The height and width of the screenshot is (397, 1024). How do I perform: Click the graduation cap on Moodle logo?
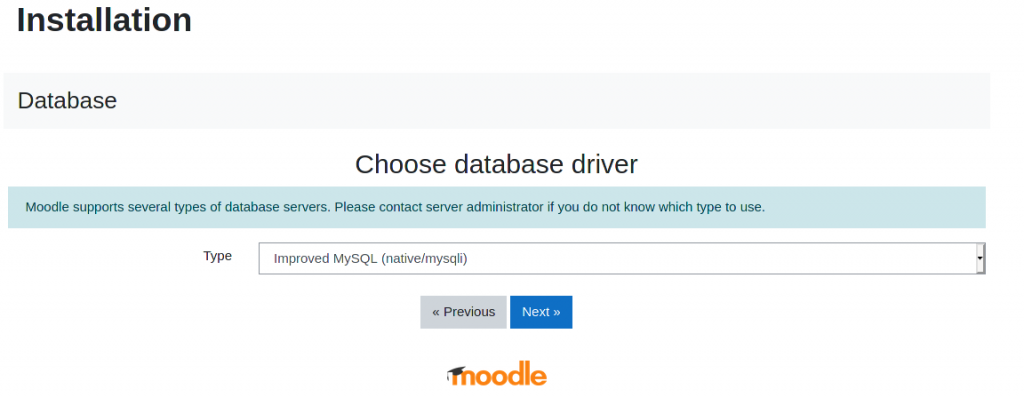(456, 373)
